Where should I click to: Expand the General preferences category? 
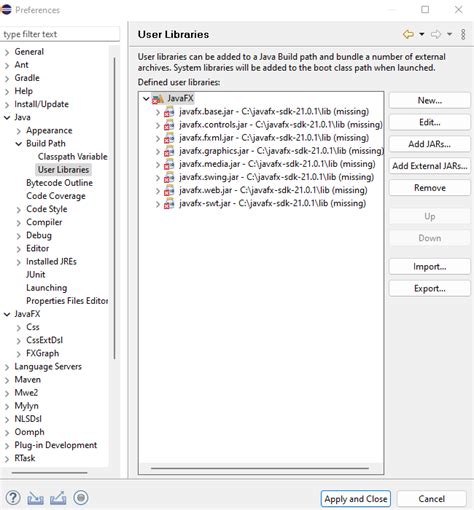point(7,52)
